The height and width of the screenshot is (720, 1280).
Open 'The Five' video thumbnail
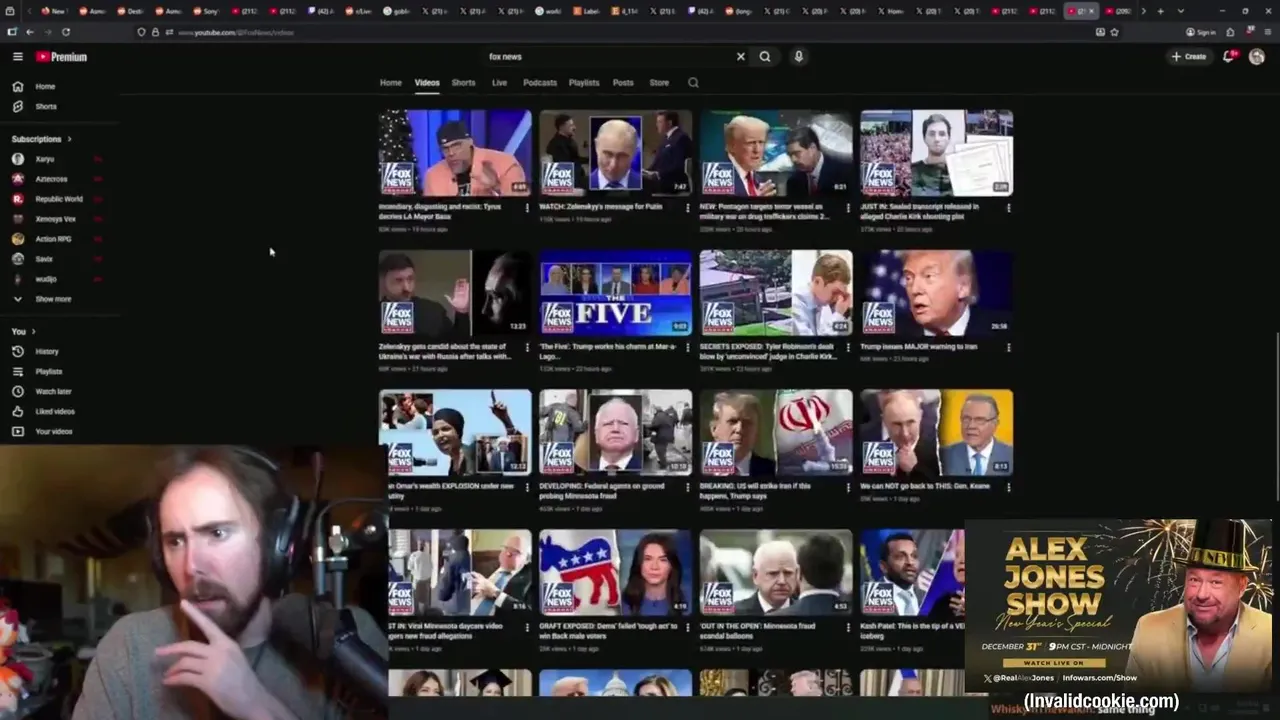615,292
